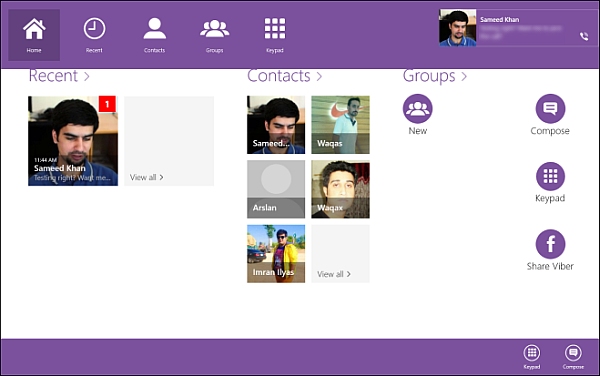Click the round Compose message icon
The width and height of the screenshot is (600, 376).
(x=550, y=109)
